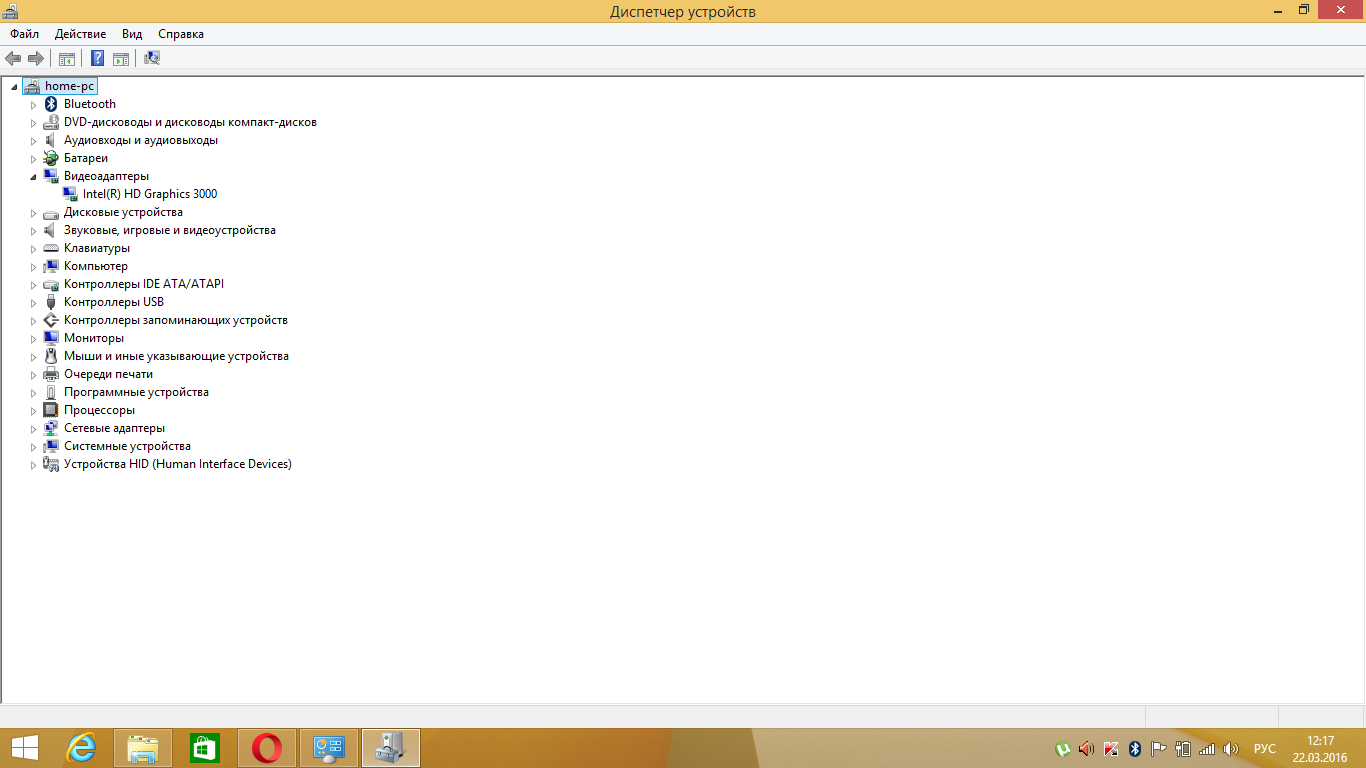Open the Действие menu
The width and height of the screenshot is (1366, 768).
click(x=80, y=34)
